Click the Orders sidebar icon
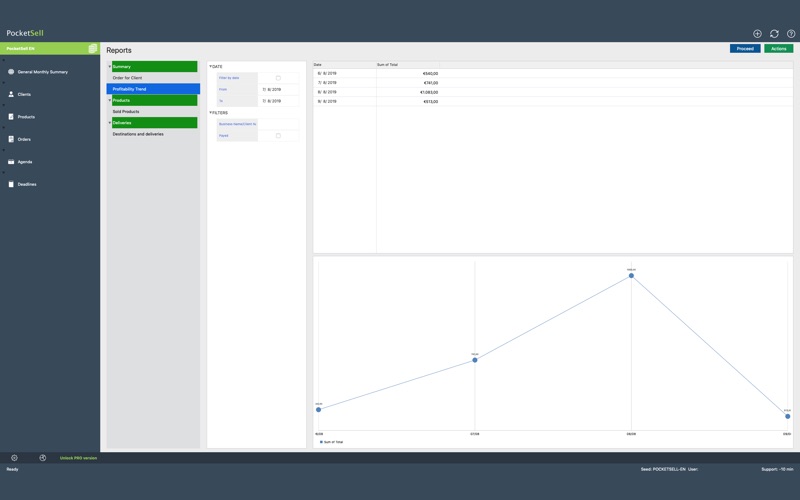The image size is (800, 500). point(11,139)
